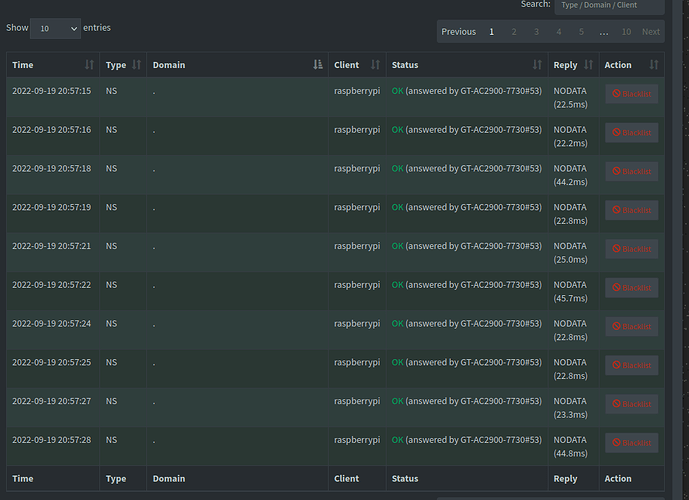Blacklist the query logged at 20:57:28
Viewport: 689px width, 500px height.
pyautogui.click(x=631, y=443)
